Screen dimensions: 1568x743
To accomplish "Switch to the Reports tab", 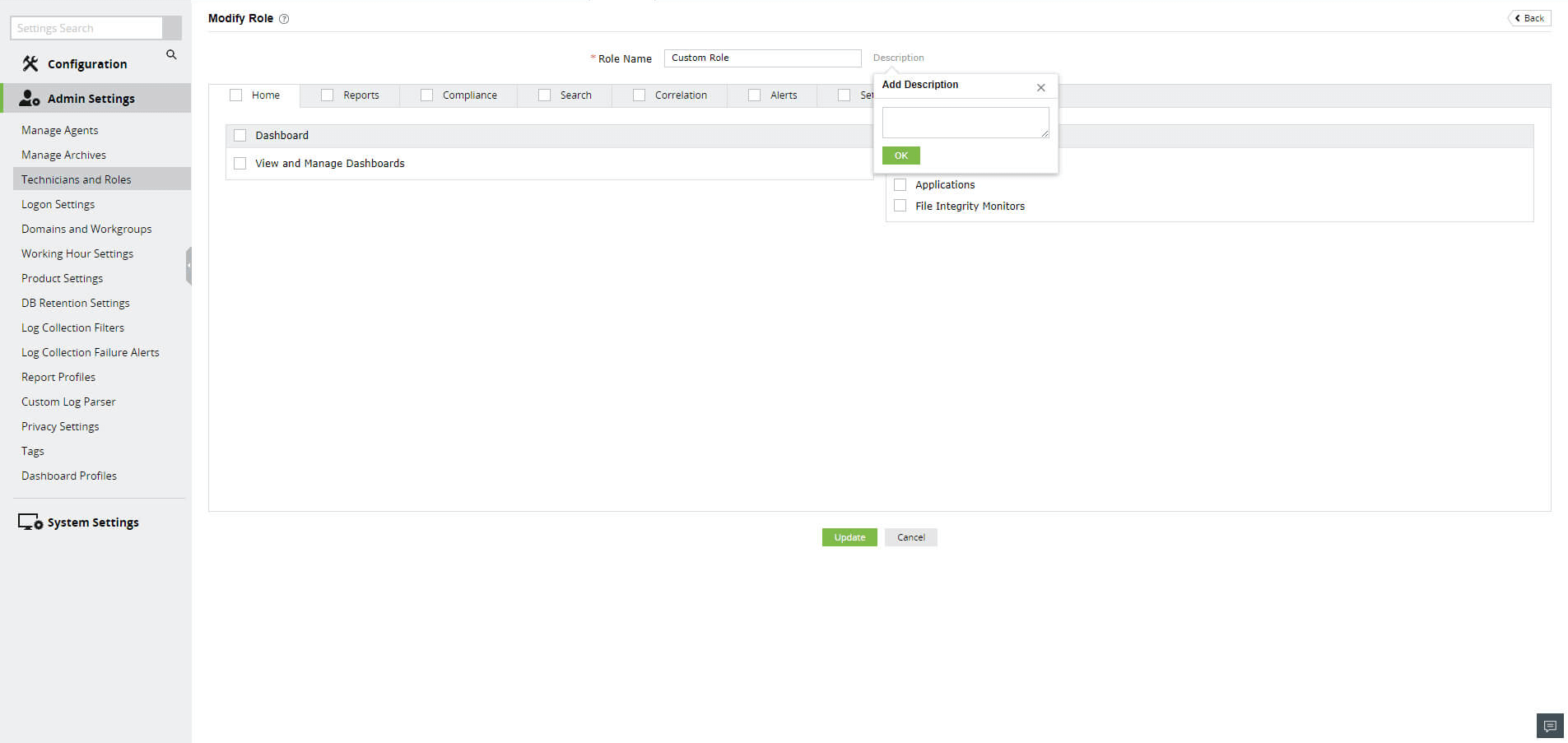I will coord(361,95).
